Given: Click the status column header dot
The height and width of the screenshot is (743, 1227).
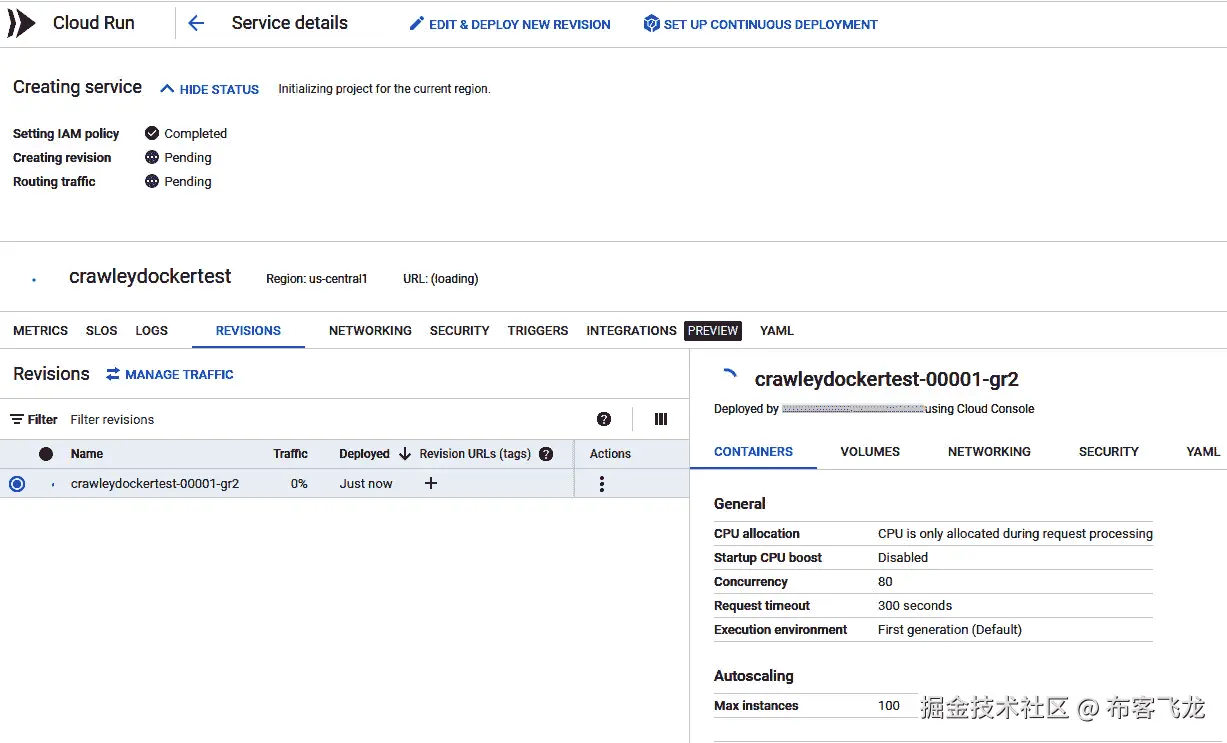Looking at the screenshot, I should click(46, 453).
